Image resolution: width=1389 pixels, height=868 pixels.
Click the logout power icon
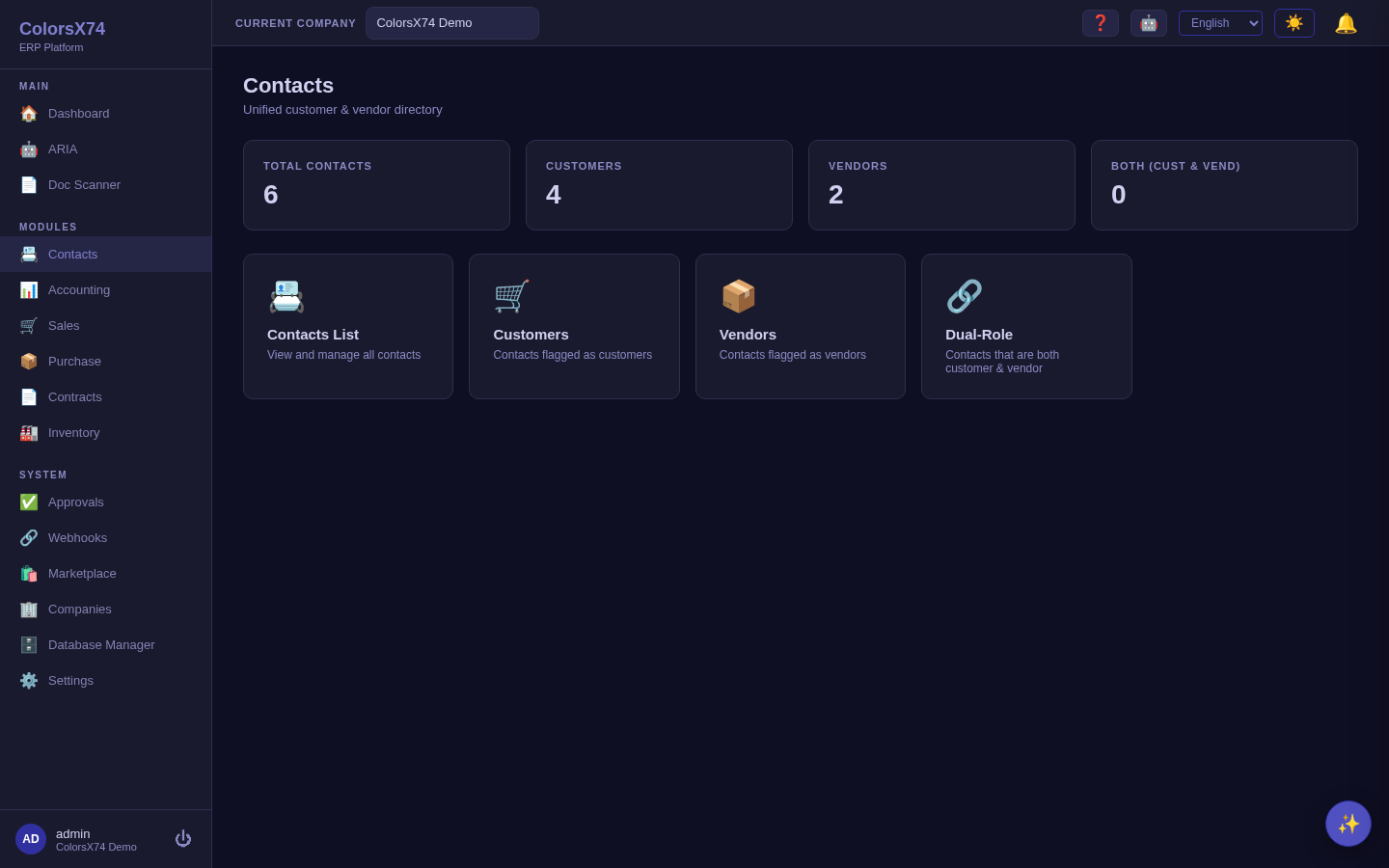click(x=183, y=839)
